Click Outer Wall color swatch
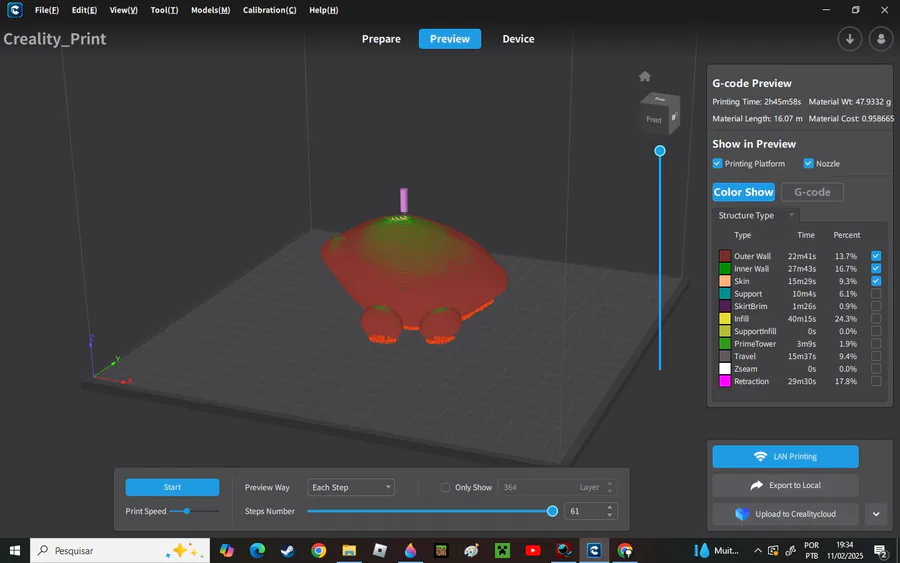 [x=725, y=256]
